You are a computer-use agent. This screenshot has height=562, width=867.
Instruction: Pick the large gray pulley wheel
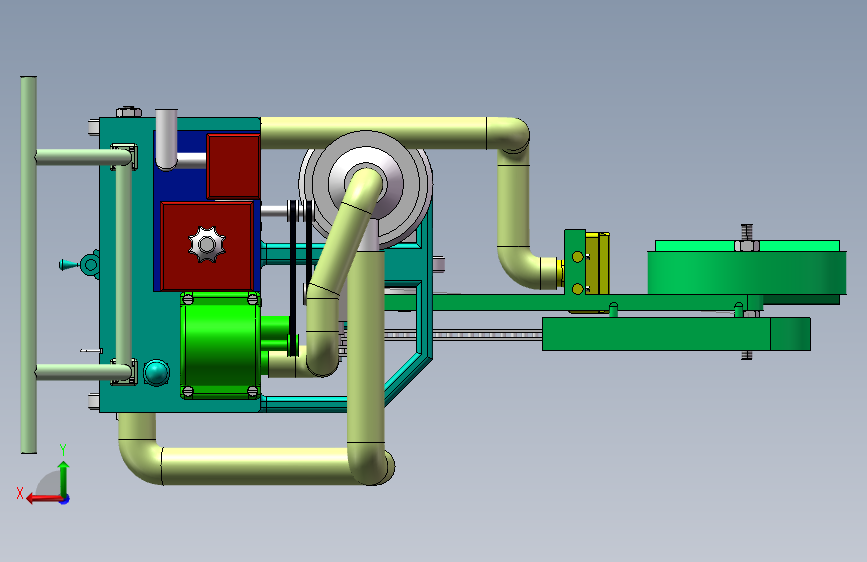(x=366, y=188)
